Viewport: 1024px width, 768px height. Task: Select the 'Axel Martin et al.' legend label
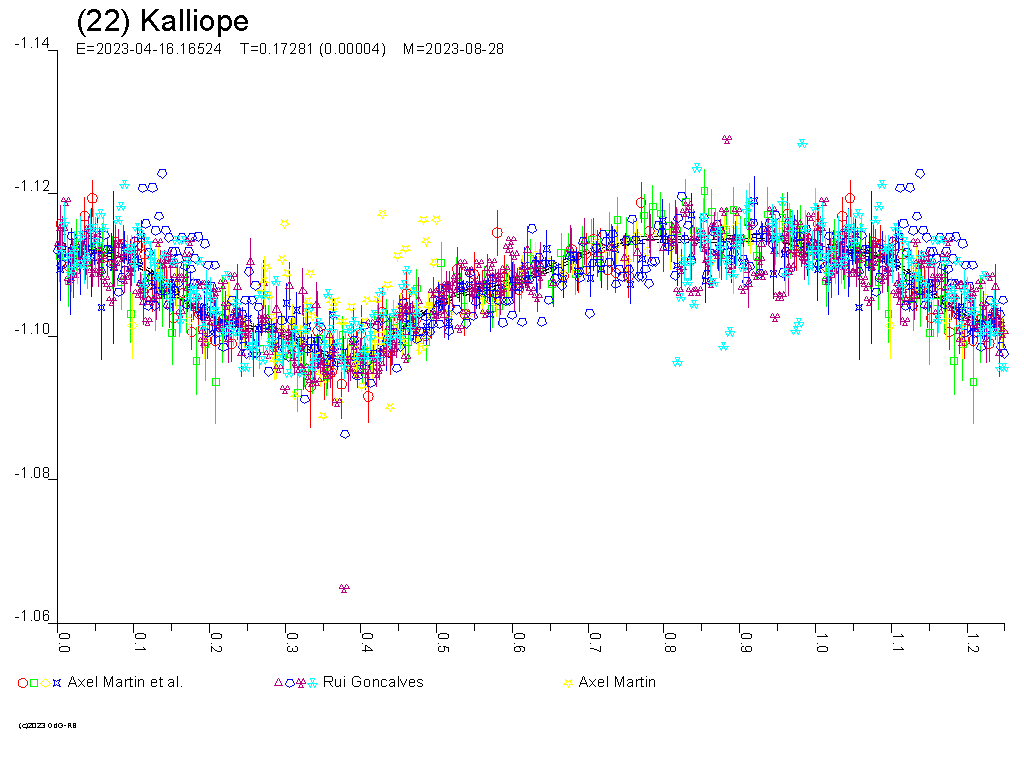coord(125,682)
